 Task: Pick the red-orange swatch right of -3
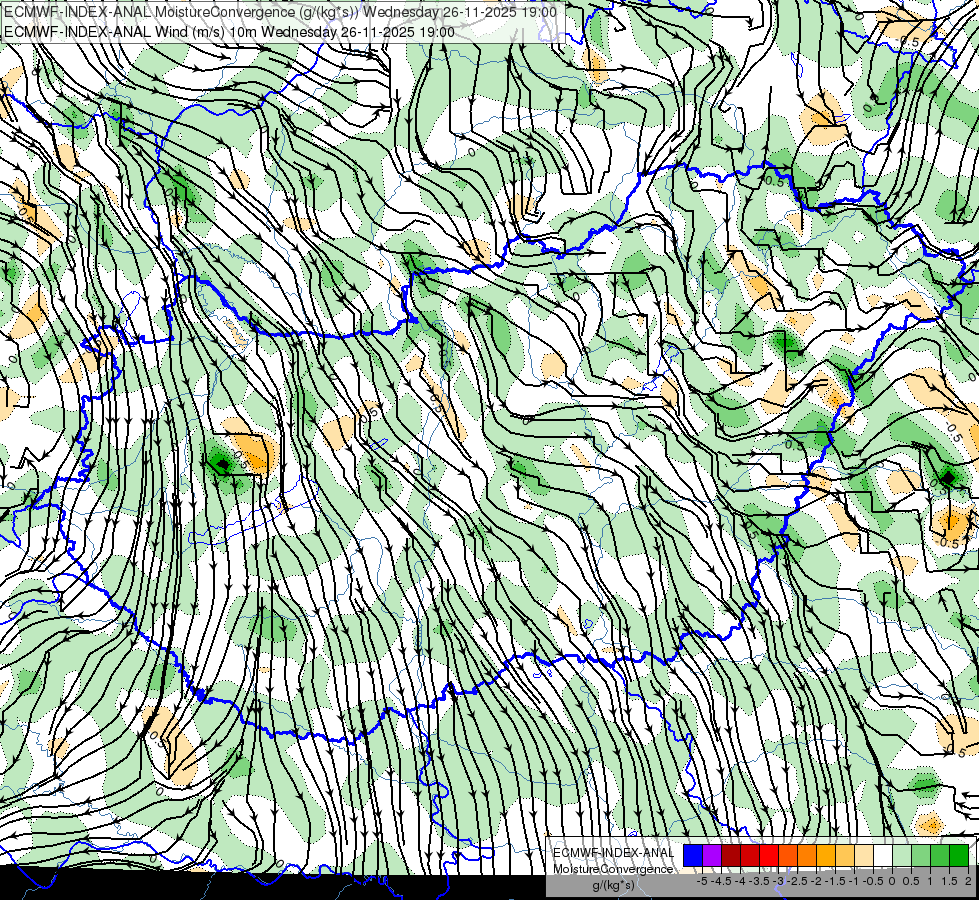coord(788,856)
